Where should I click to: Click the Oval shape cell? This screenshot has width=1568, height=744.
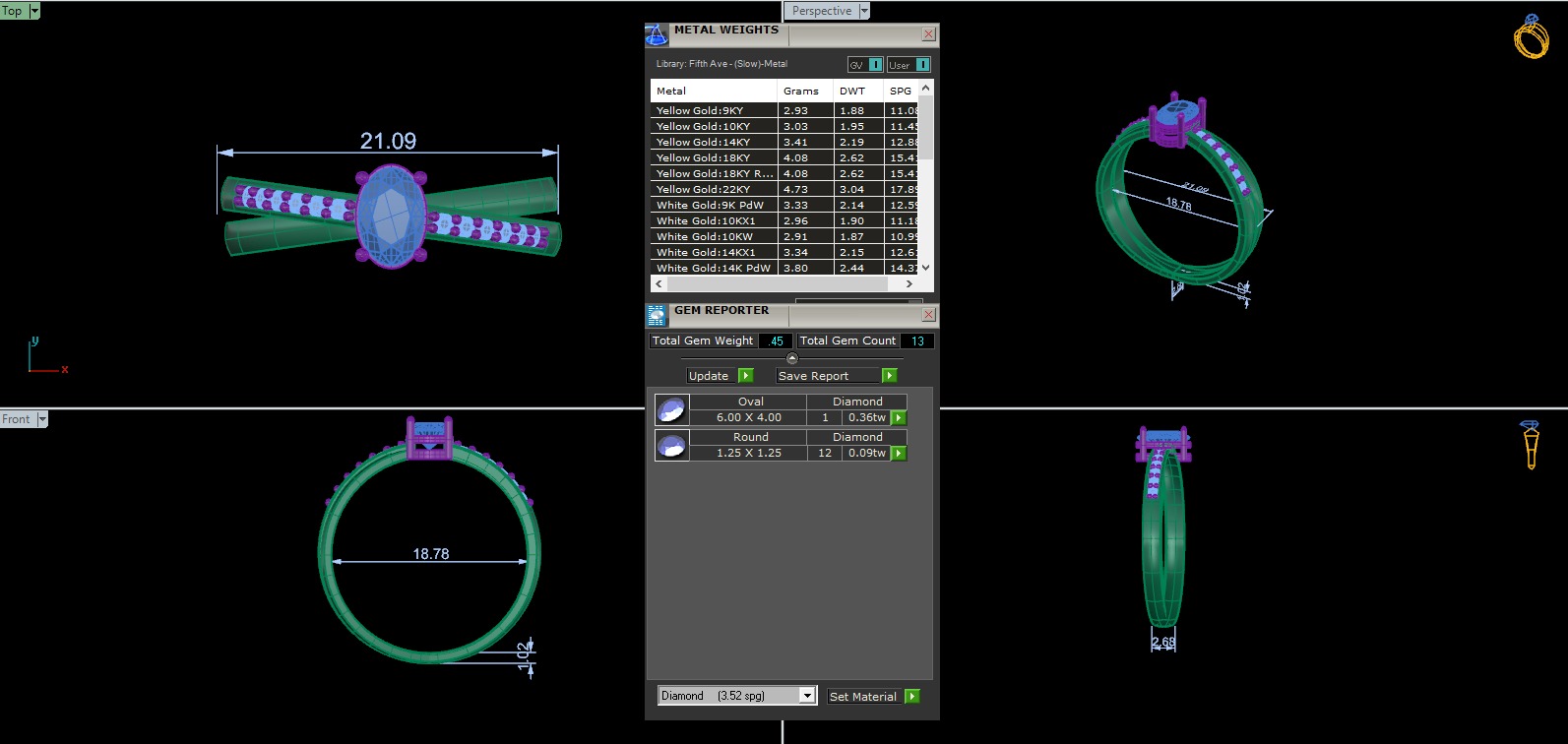750,402
